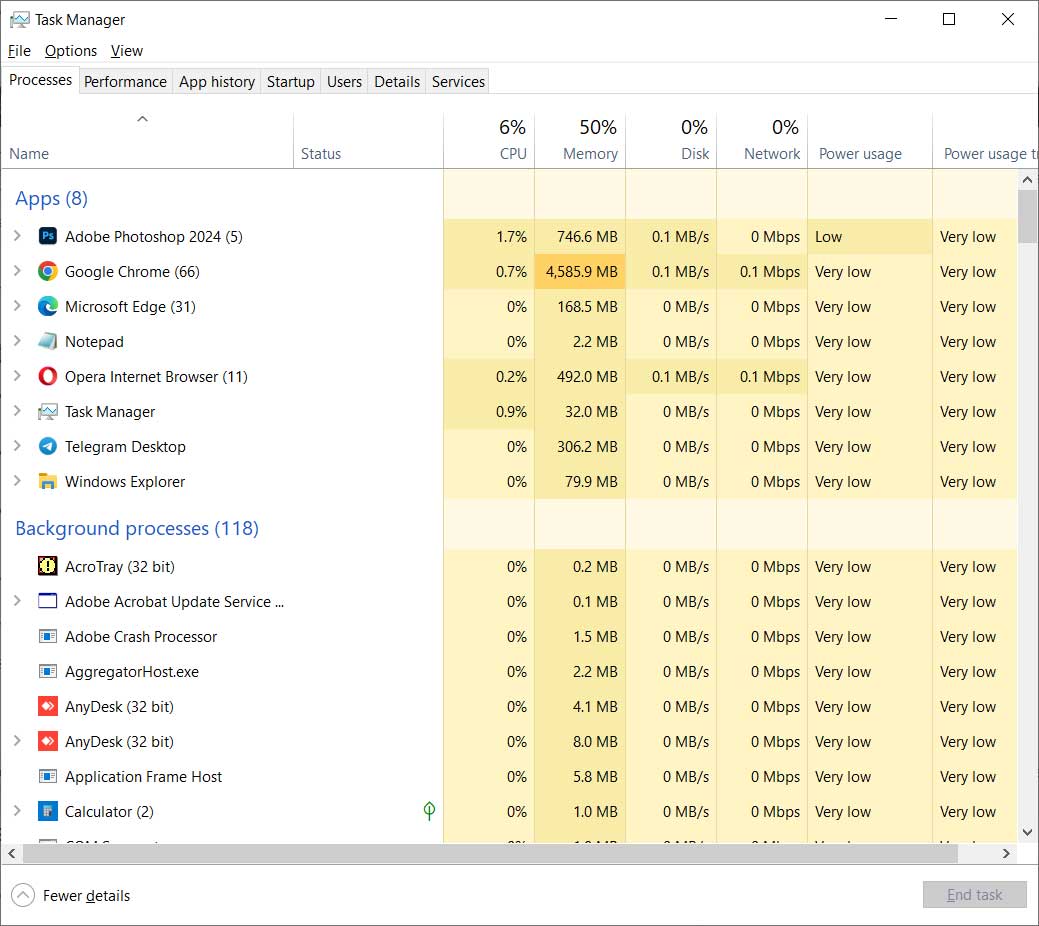Image resolution: width=1039 pixels, height=926 pixels.
Task: Collapse to fewer details view
Action: 70,895
